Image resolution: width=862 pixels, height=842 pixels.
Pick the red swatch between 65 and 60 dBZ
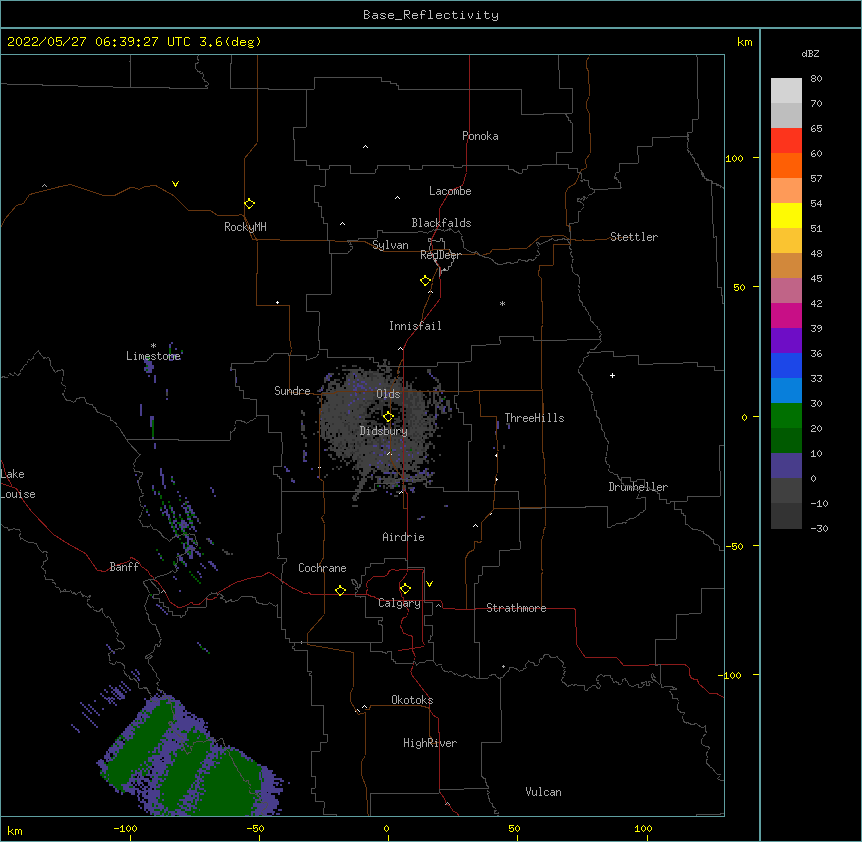pyautogui.click(x=786, y=141)
